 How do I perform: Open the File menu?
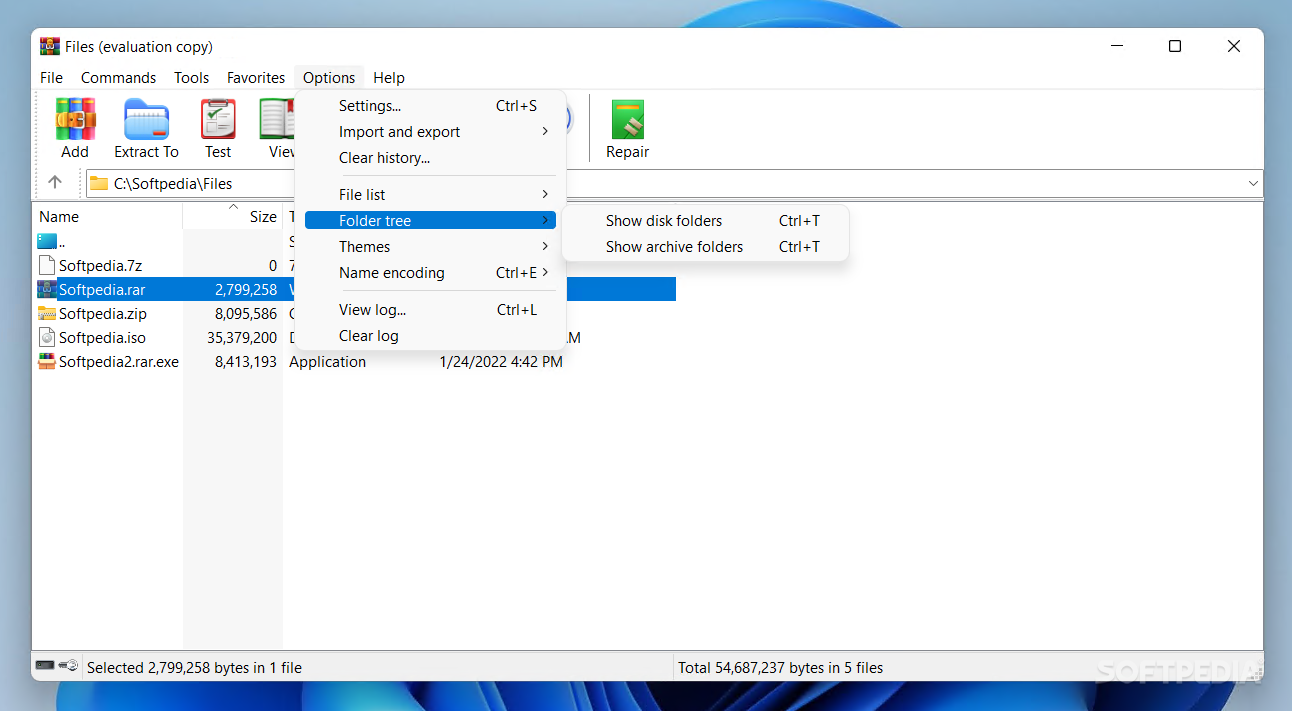coord(51,77)
